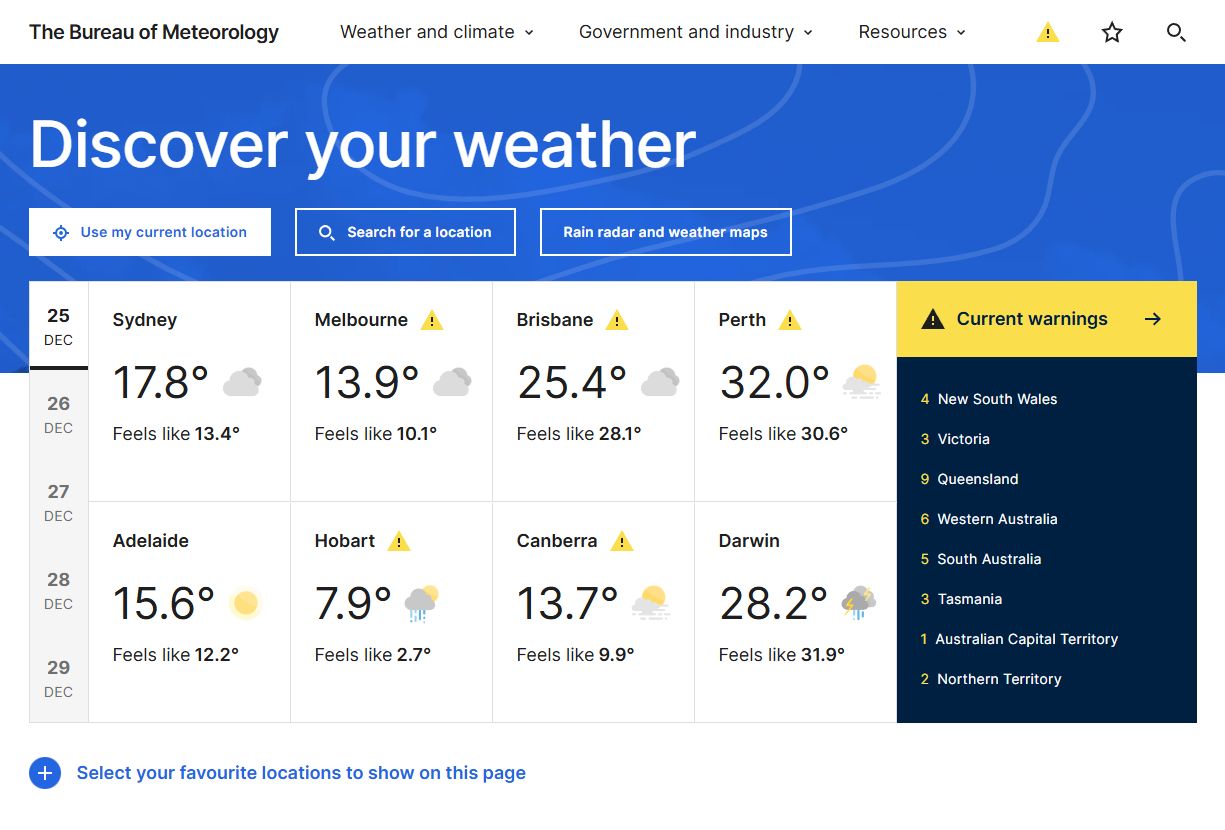Click the Perth warning triangle icon
The image size is (1225, 830).
pyautogui.click(x=790, y=321)
